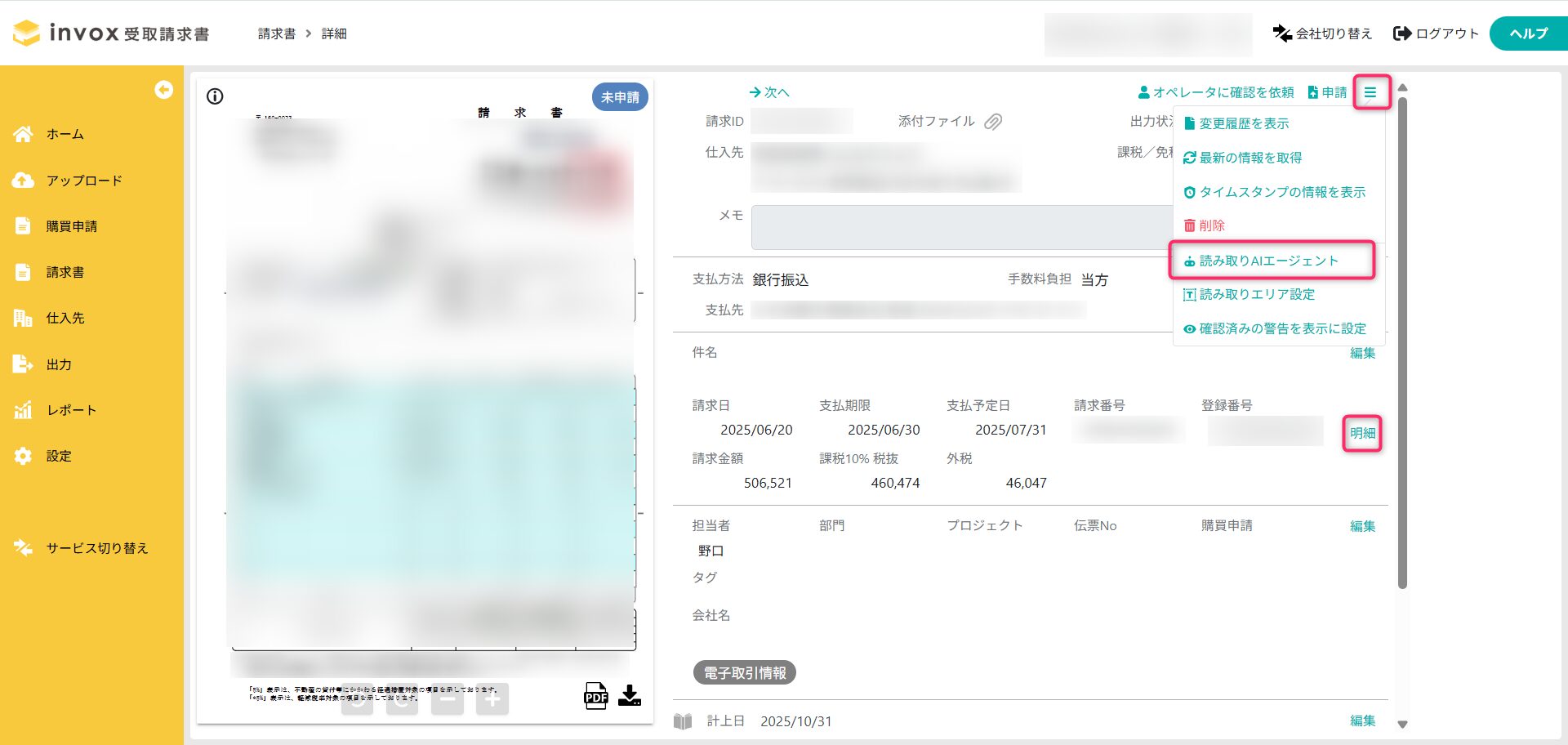Download the invoice using the download icon
Screen dimensions: 1568x745
pyautogui.click(x=629, y=694)
